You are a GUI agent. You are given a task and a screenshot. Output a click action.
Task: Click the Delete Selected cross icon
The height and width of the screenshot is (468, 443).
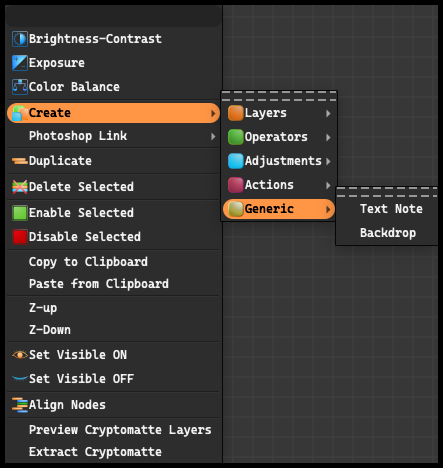tap(20, 187)
